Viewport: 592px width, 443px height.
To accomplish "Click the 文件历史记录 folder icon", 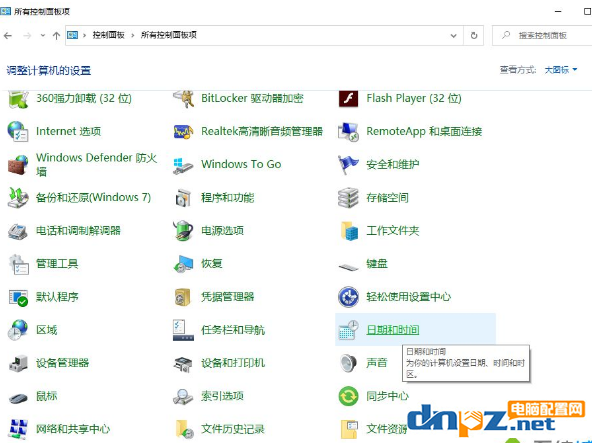I will 184,429.
